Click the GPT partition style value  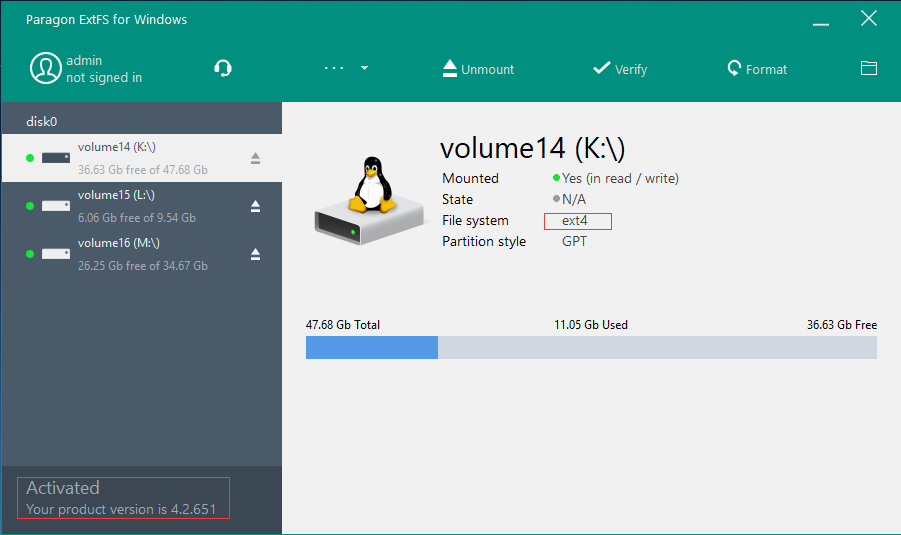coord(574,241)
